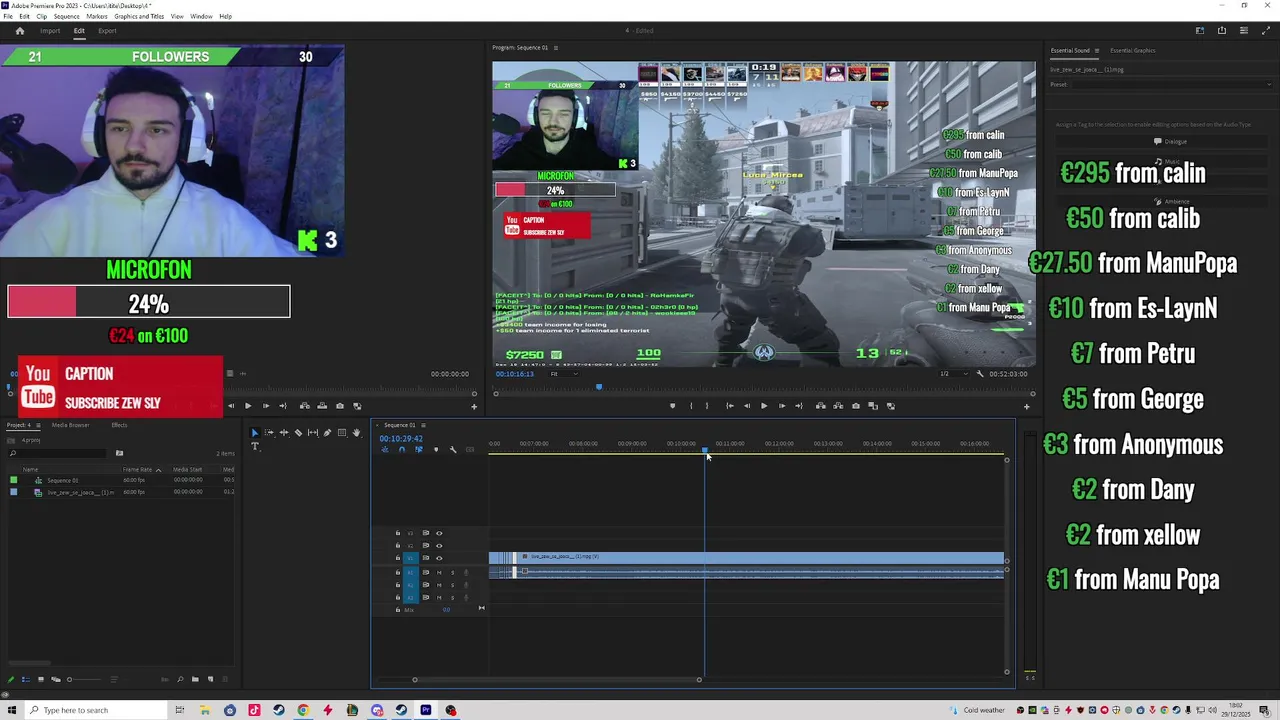The image size is (1280, 720).
Task: Open File menu
Action: [x=8, y=17]
